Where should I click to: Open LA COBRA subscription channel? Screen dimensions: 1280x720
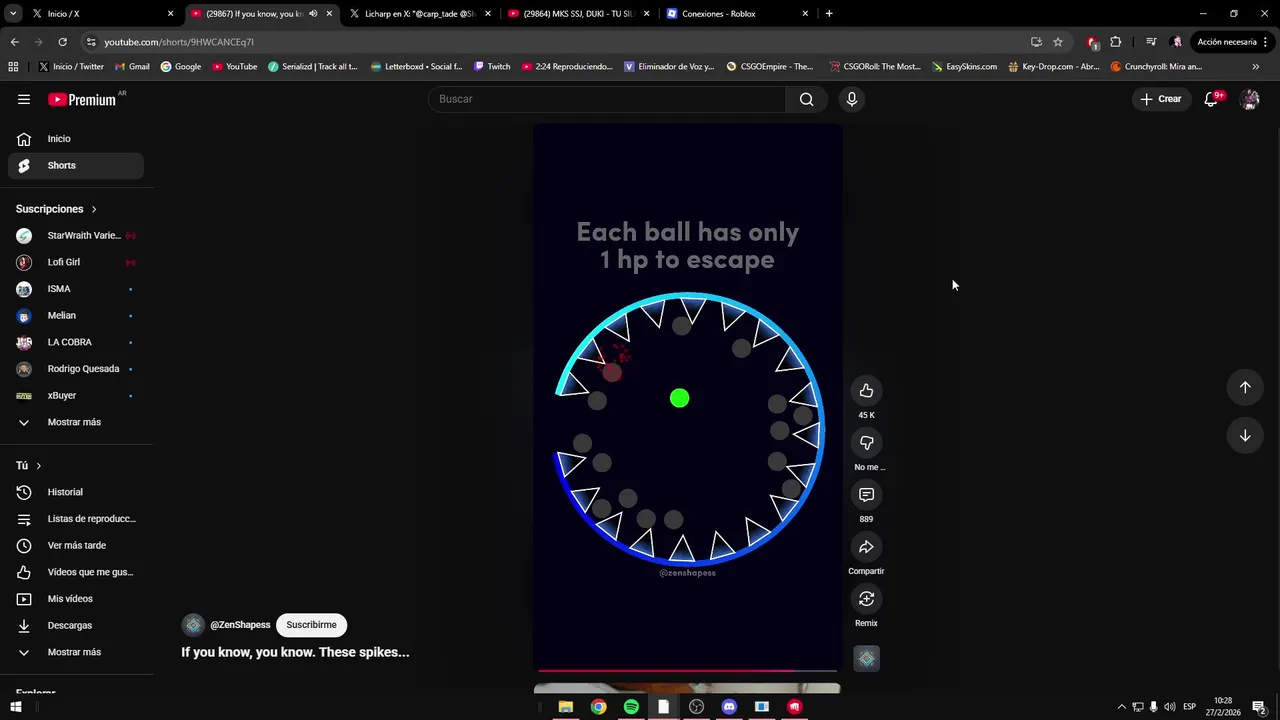click(76, 342)
